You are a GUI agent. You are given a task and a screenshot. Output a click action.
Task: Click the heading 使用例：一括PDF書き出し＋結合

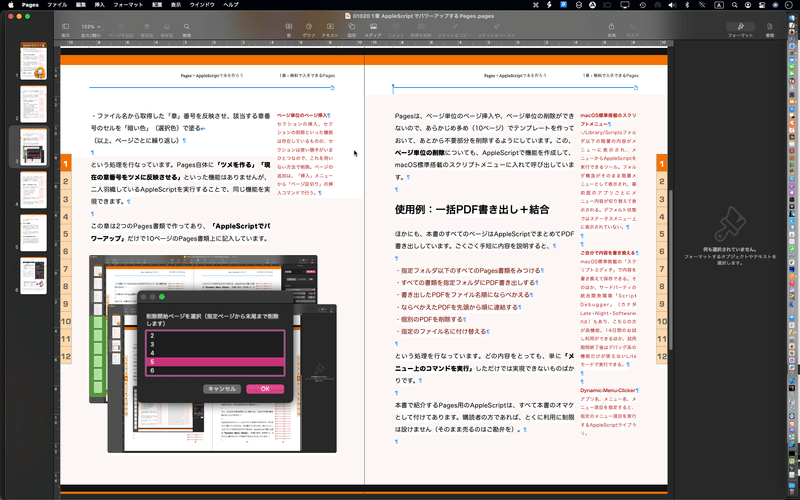(471, 209)
